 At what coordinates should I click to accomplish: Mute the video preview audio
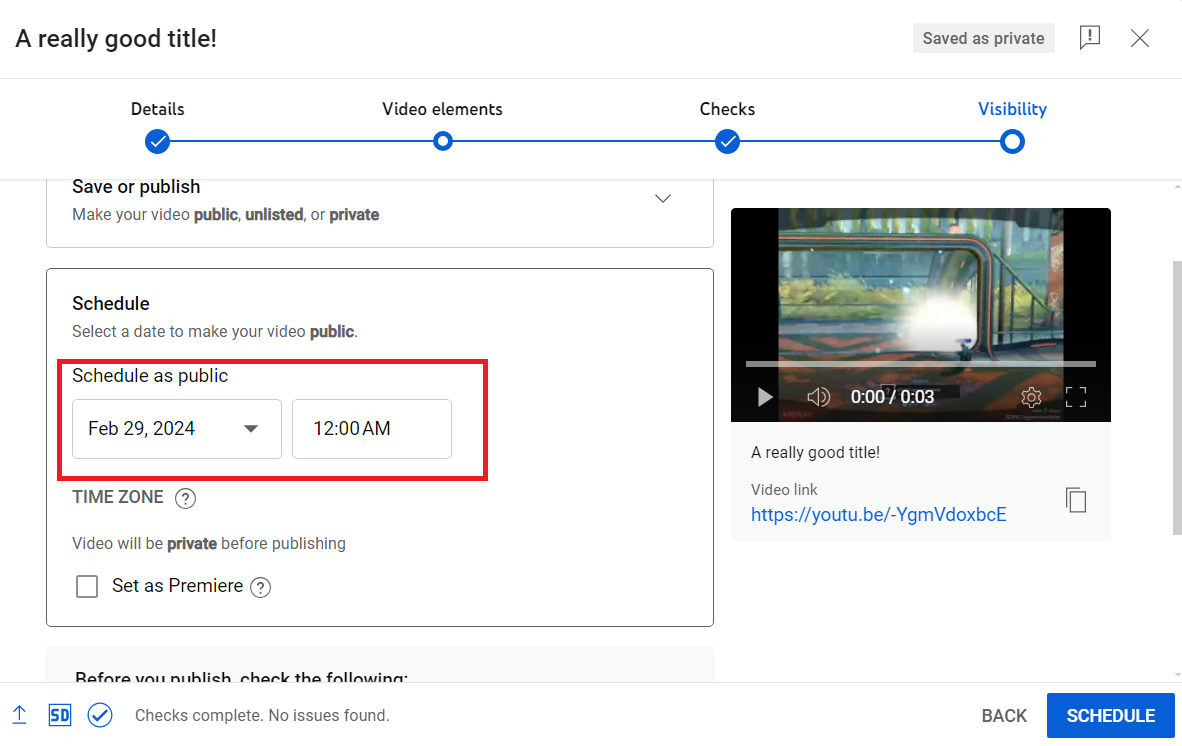click(x=819, y=396)
